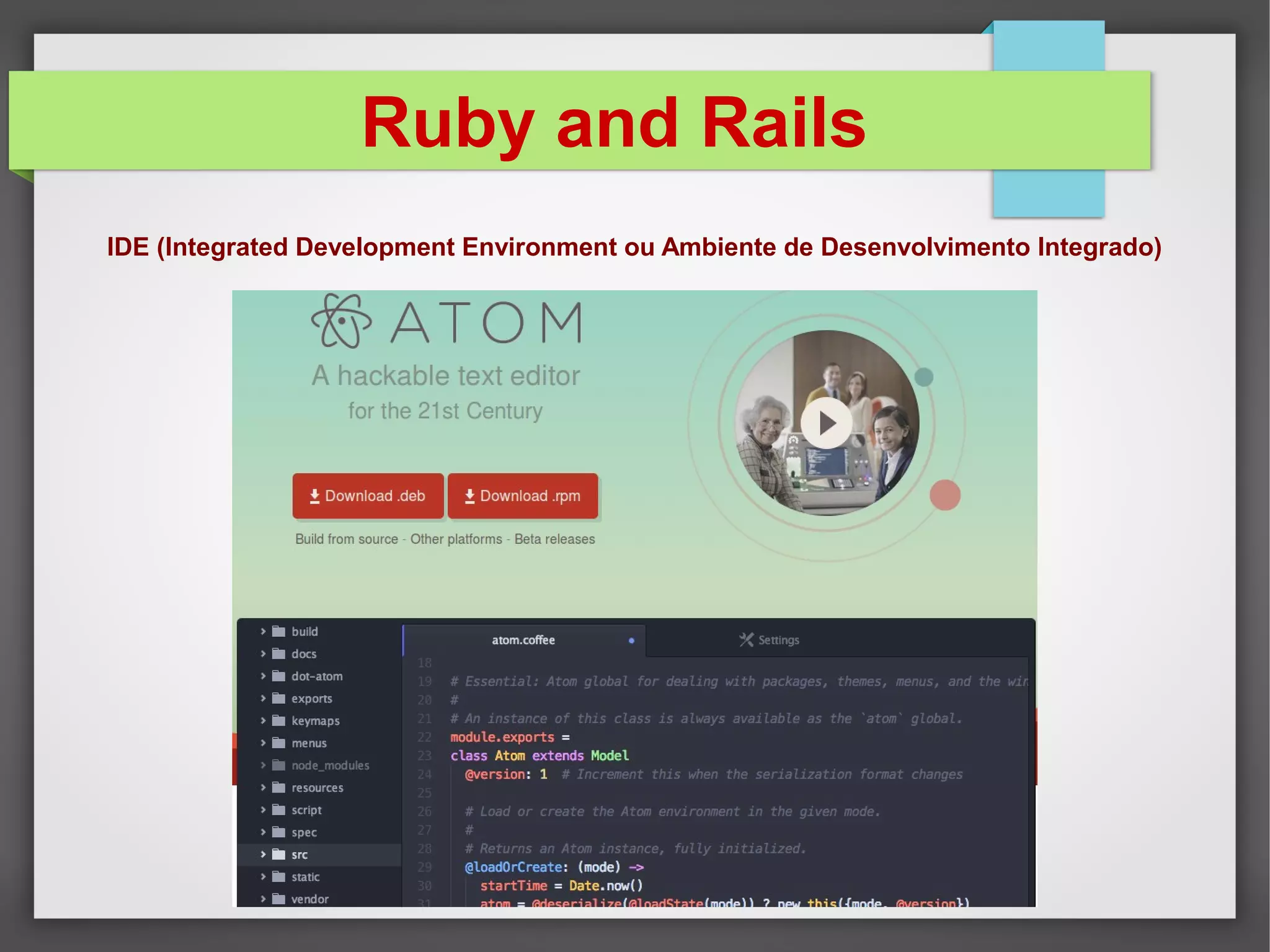Viewport: 1270px width, 952px height.
Task: Expand the docs folder chevron
Action: point(263,654)
